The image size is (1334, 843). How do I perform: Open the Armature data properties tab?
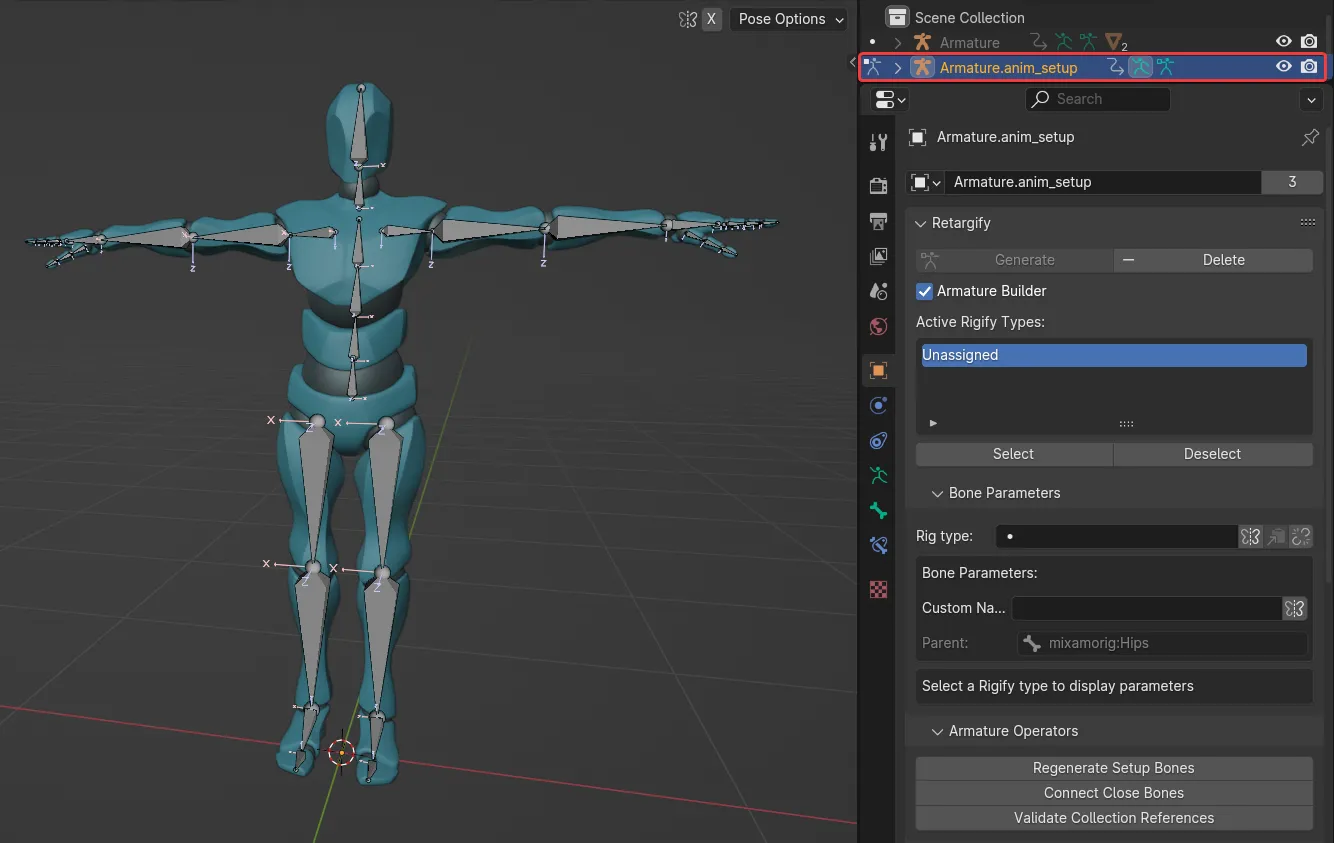(x=879, y=475)
